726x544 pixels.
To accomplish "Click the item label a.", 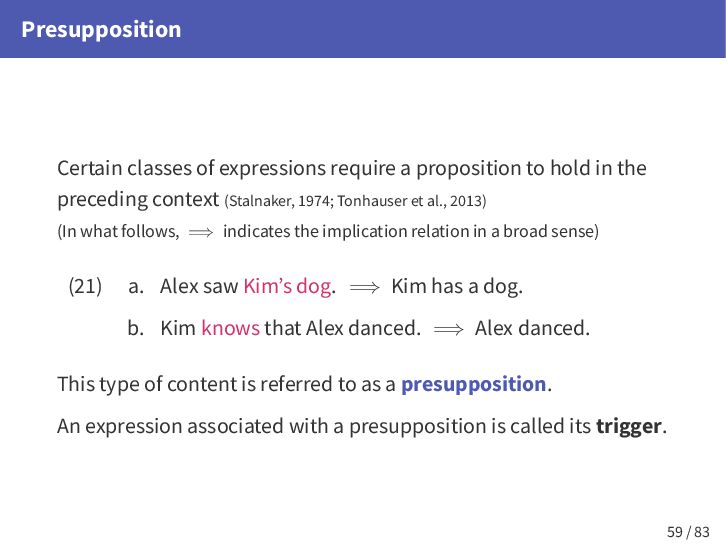I will click(x=136, y=286).
